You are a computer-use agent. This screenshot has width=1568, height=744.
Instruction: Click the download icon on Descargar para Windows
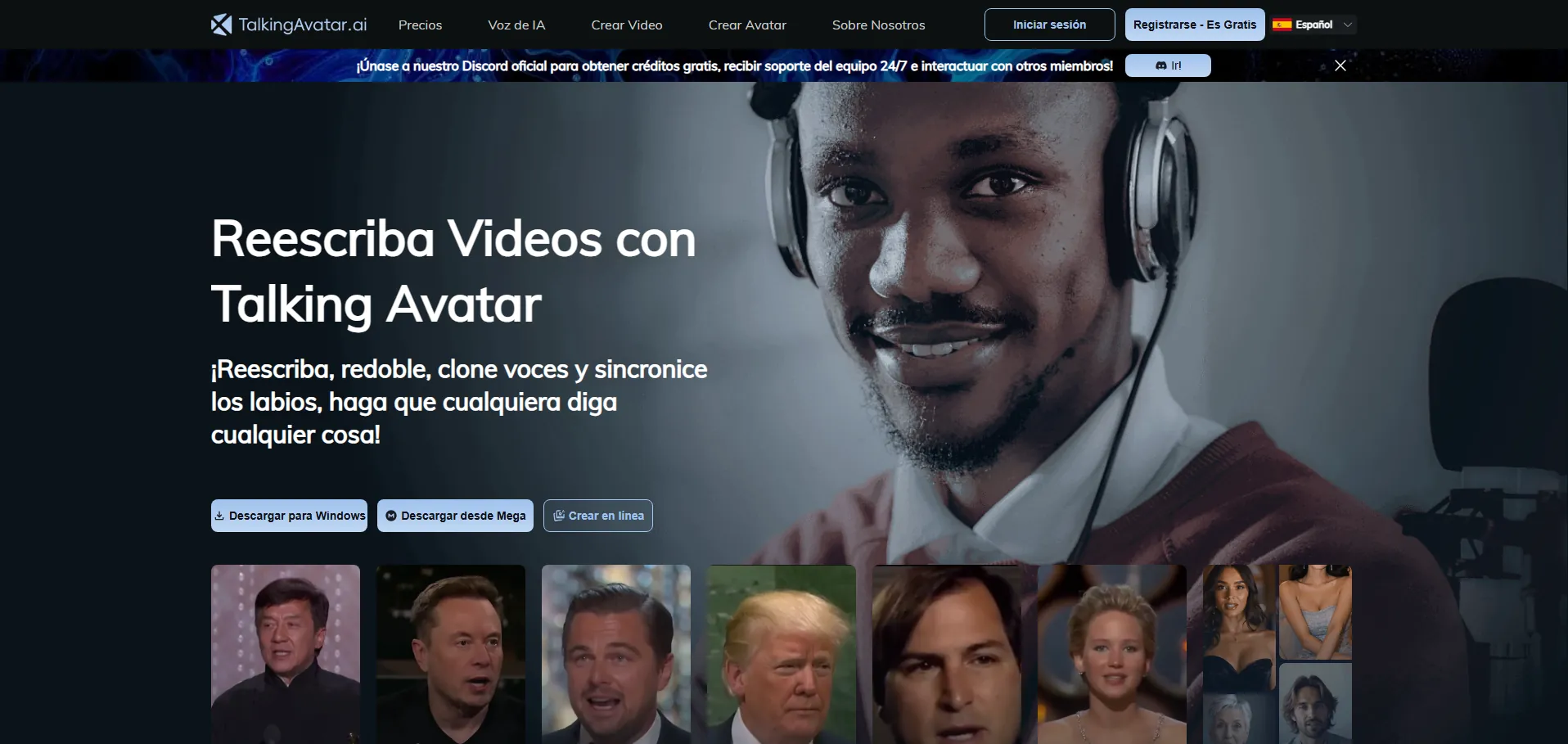point(219,516)
